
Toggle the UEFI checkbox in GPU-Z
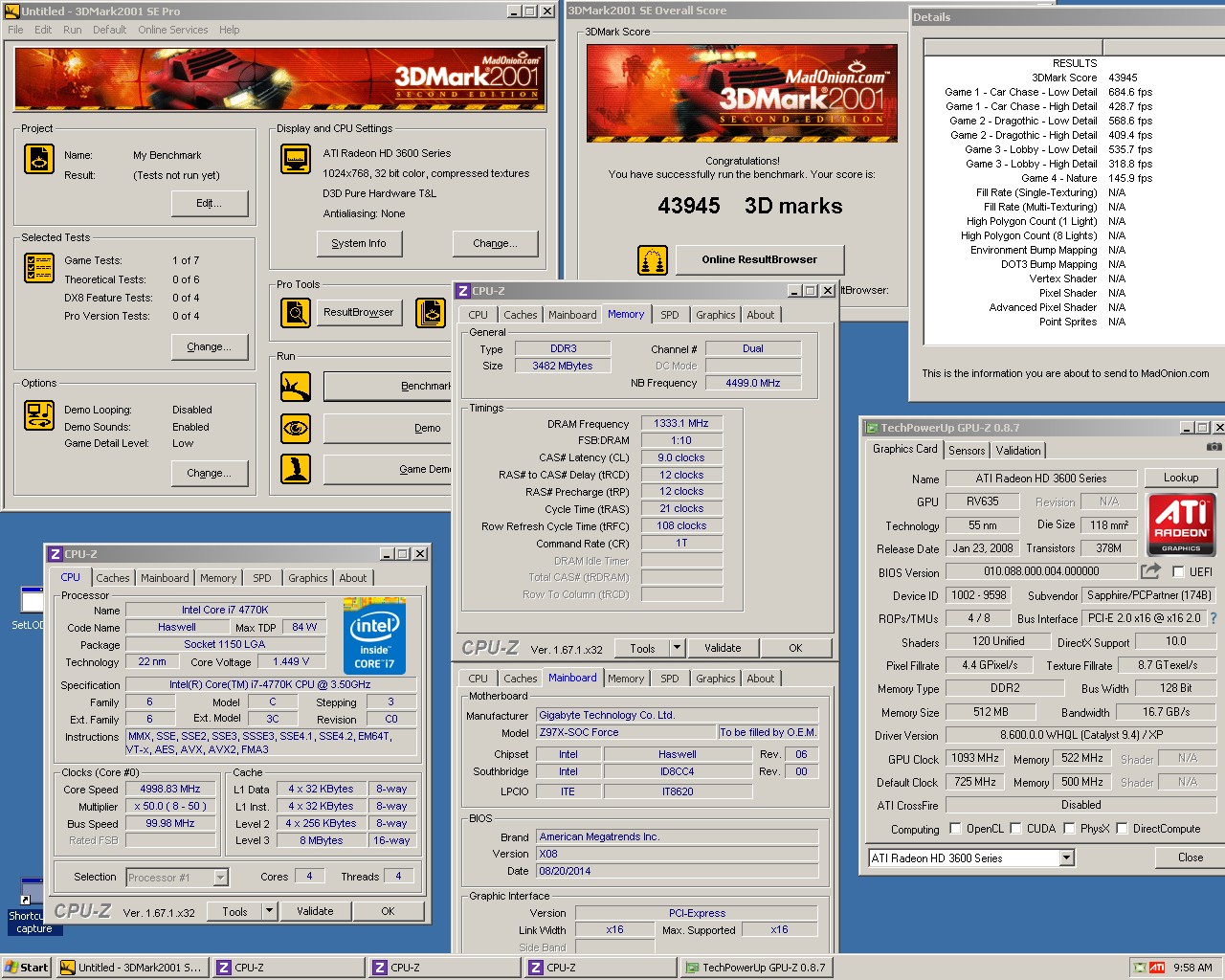[x=1179, y=571]
